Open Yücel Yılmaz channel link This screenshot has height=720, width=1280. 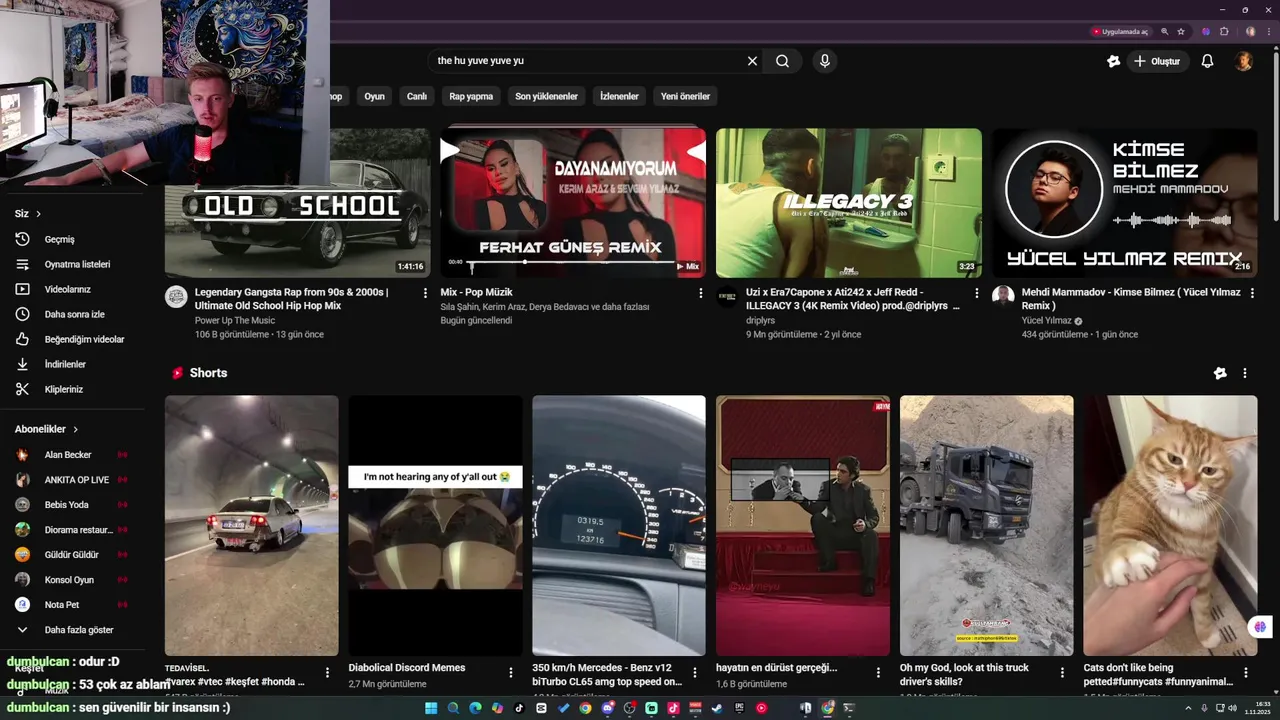[1046, 321]
